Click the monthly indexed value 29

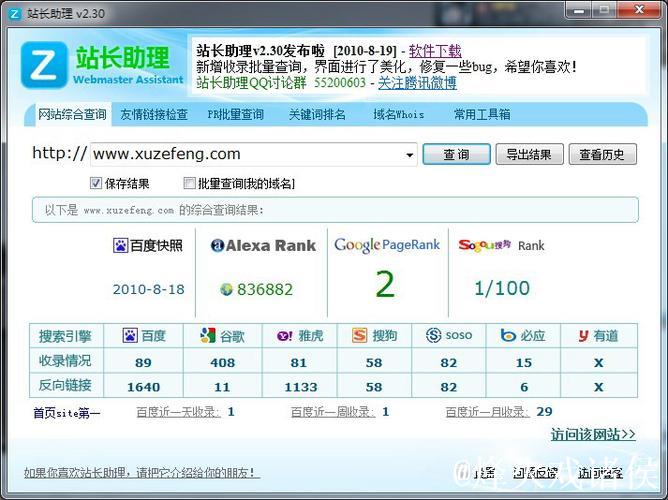[x=544, y=411]
